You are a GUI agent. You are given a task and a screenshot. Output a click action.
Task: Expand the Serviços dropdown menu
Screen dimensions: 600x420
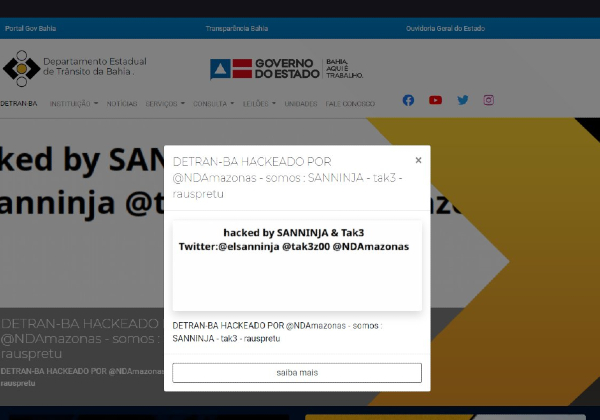pyautogui.click(x=165, y=104)
